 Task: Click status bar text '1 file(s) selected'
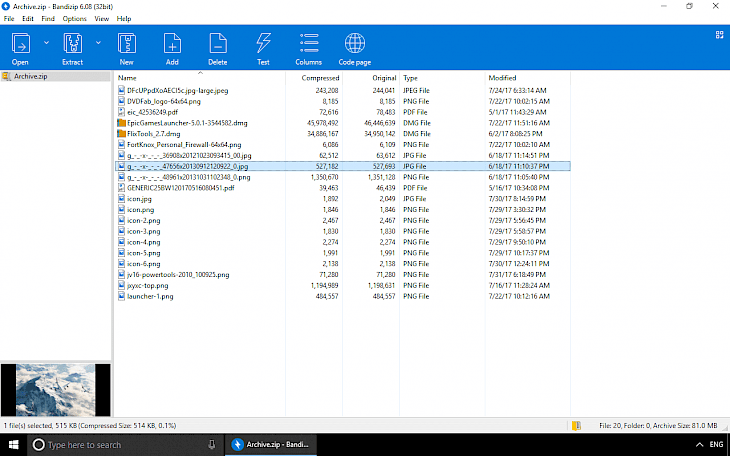(27, 426)
